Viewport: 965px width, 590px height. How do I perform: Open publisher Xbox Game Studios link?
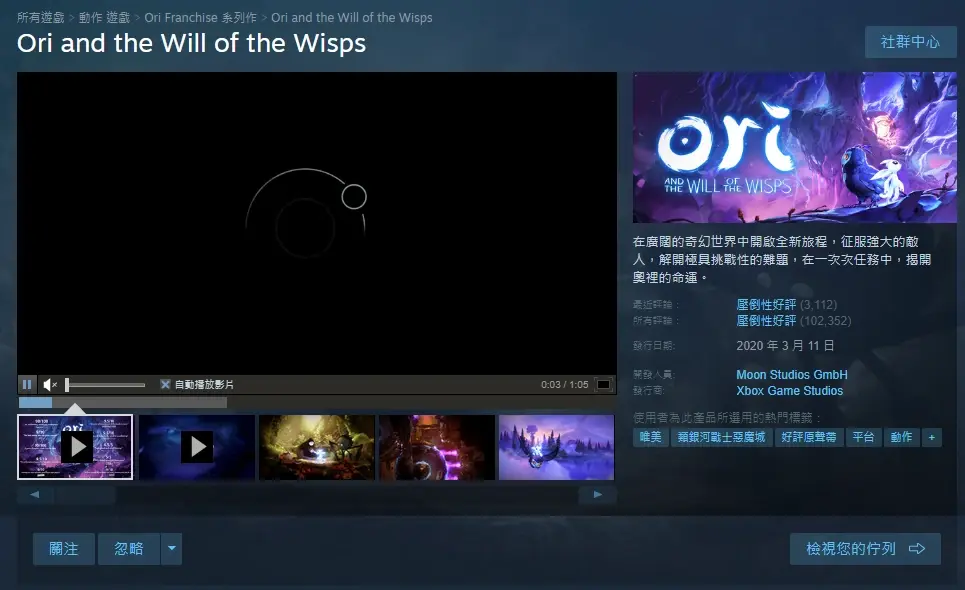[790, 391]
